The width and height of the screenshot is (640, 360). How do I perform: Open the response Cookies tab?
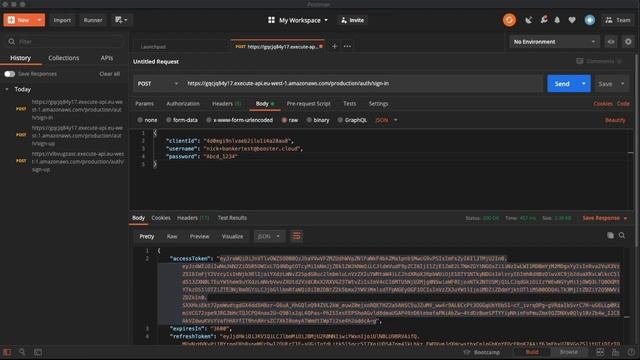(161, 218)
